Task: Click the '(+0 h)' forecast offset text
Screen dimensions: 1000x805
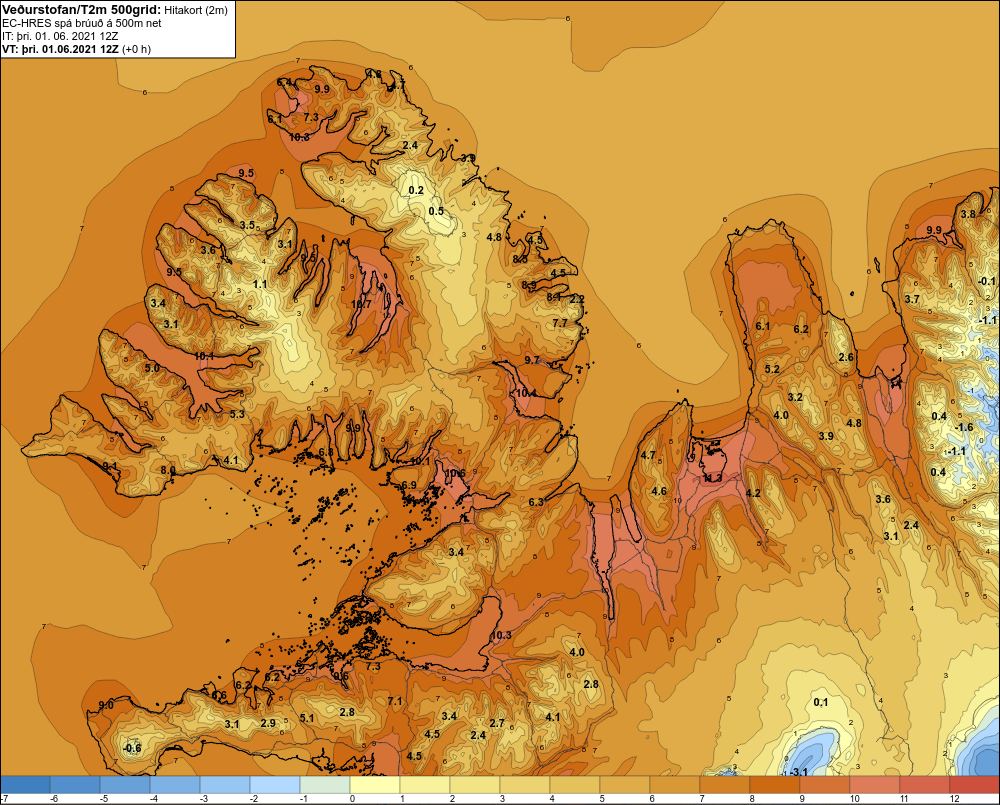Action: 136,49
